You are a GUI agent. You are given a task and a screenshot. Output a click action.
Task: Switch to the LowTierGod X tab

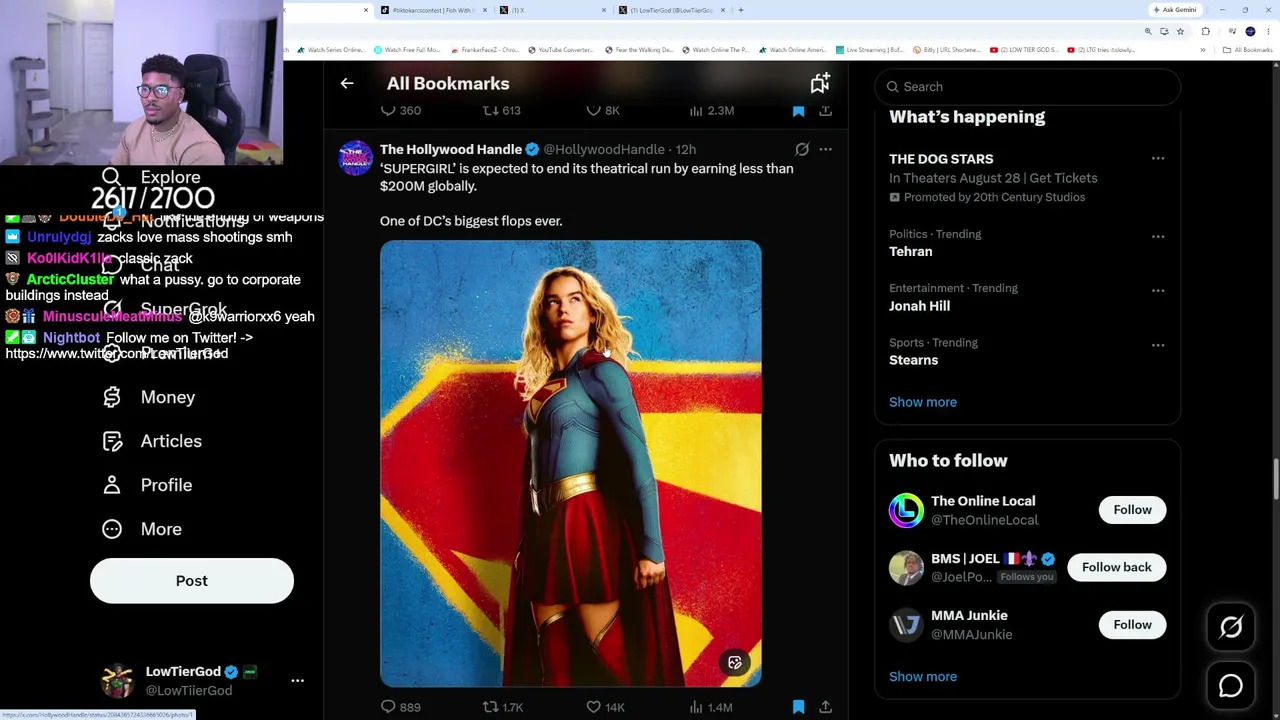click(x=673, y=10)
